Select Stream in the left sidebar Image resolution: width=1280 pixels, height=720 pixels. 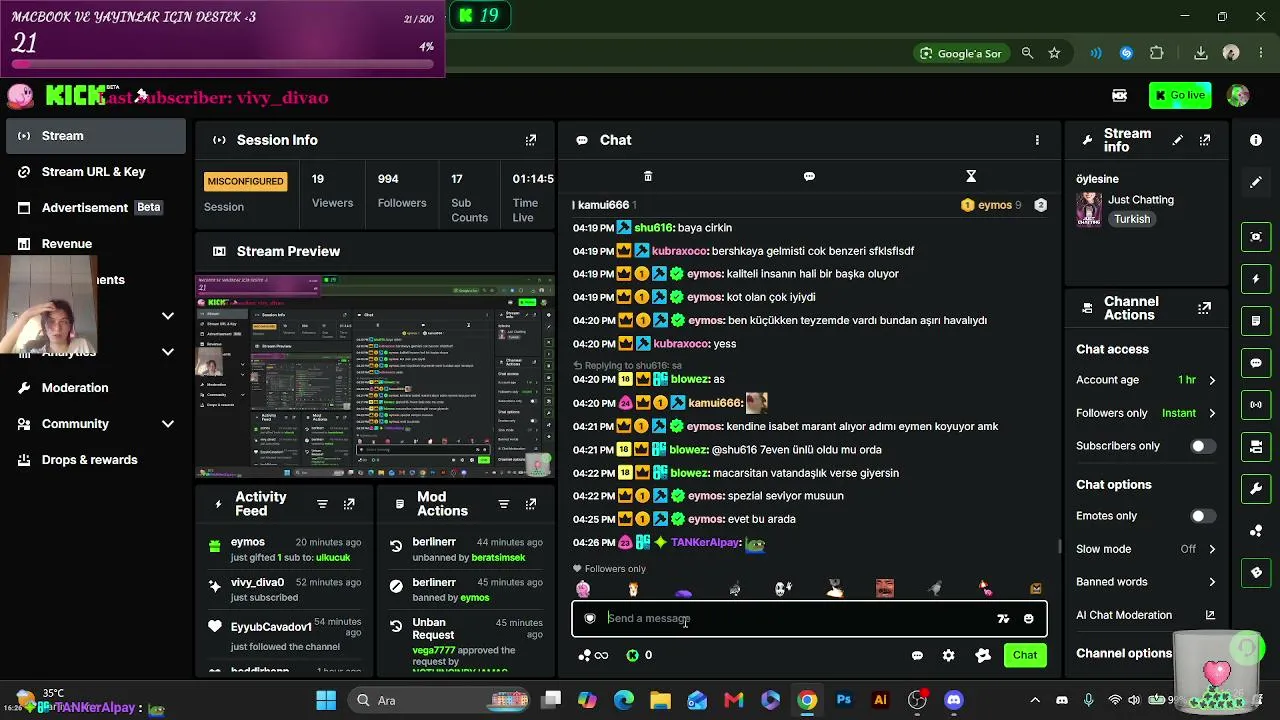pyautogui.click(x=96, y=136)
